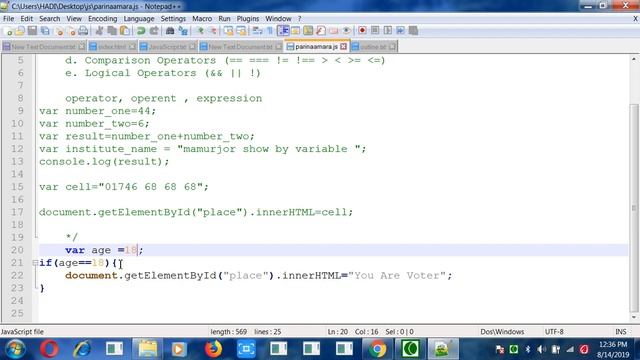Start recording a macro
640x360 pixels.
[x=362, y=31]
